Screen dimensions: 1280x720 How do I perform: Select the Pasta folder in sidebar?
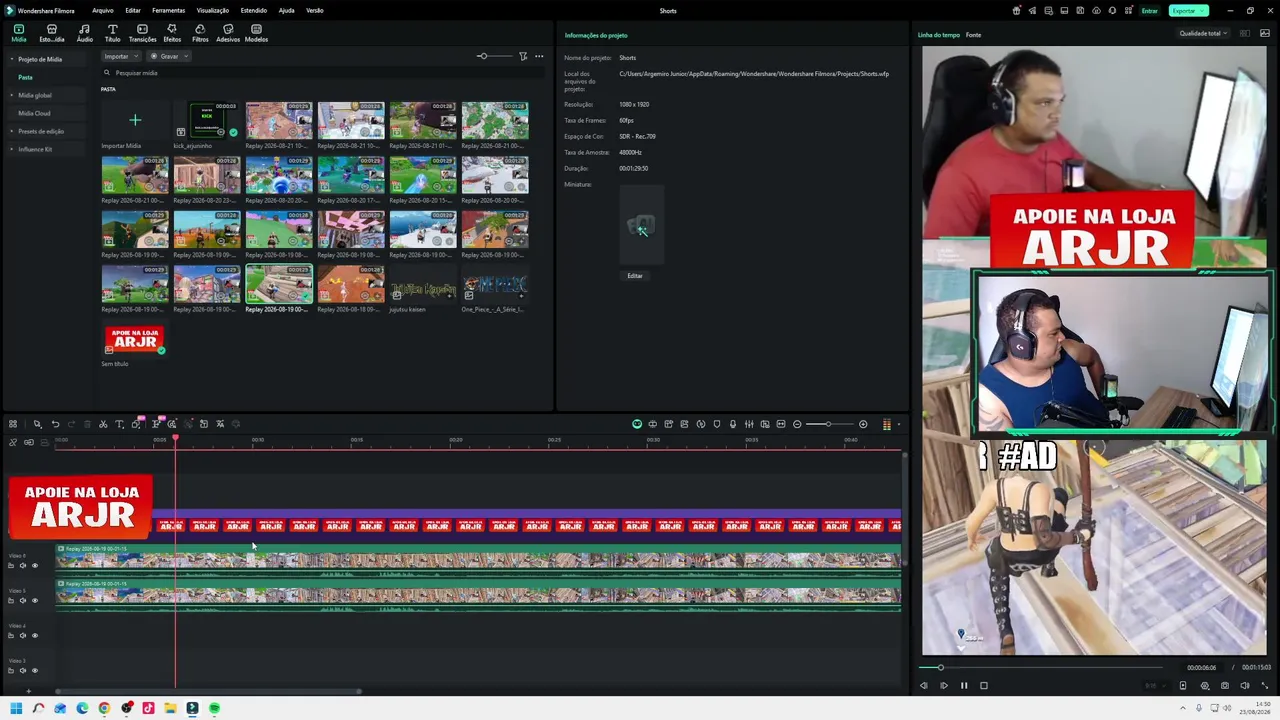pyautogui.click(x=25, y=77)
